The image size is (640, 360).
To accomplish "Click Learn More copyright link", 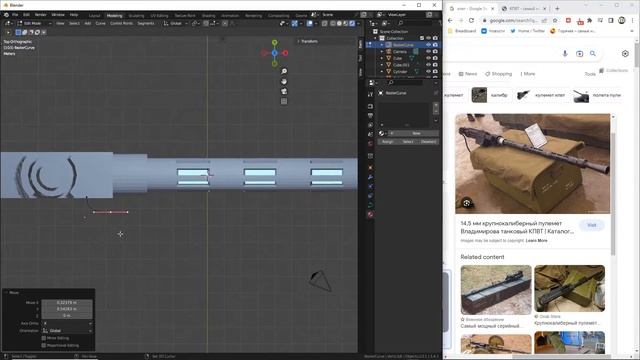I will coord(536,240).
